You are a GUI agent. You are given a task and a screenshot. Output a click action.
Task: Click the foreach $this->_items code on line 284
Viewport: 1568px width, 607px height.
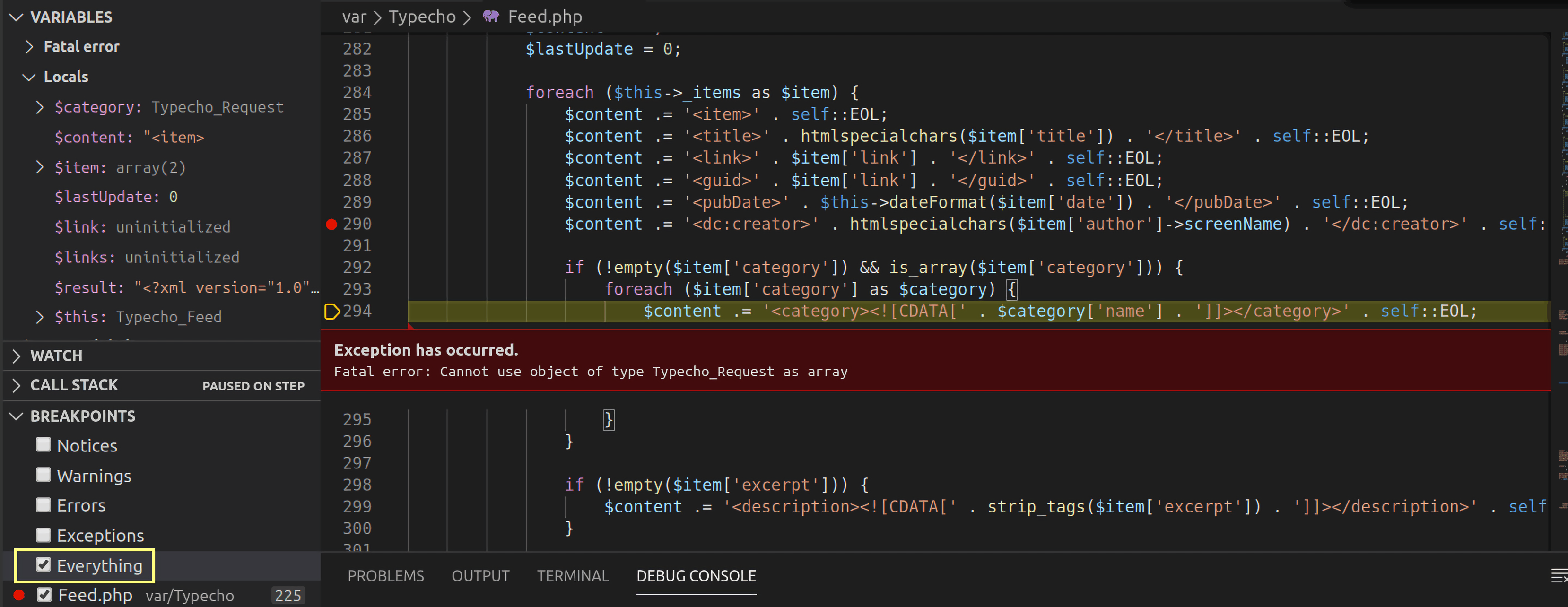click(x=692, y=93)
